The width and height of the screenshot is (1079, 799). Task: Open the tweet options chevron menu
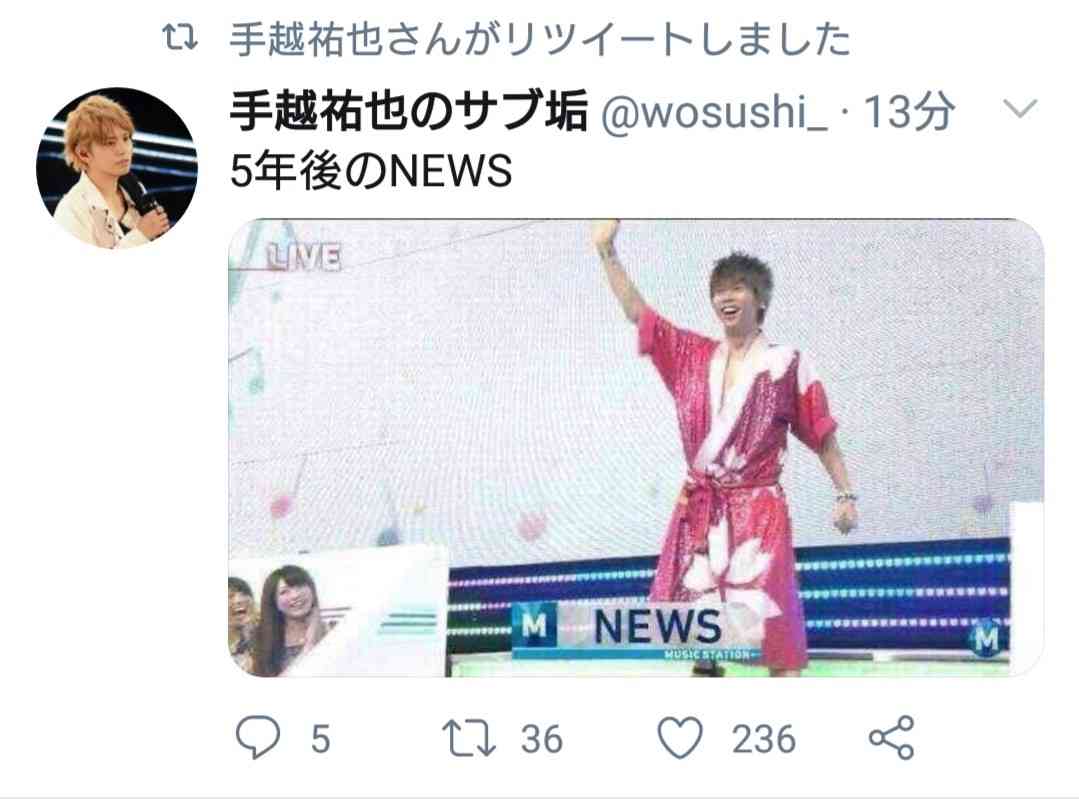coord(1021,108)
